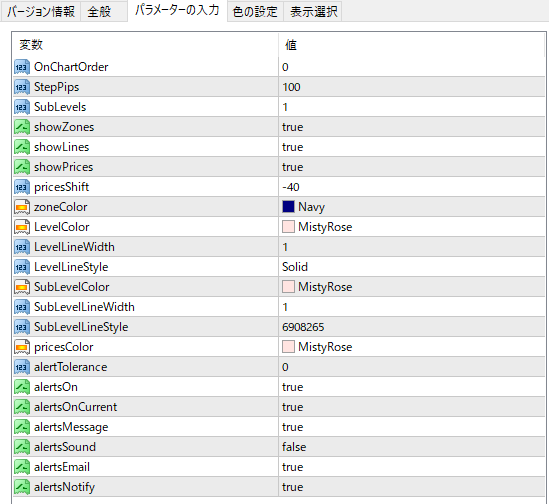The height and width of the screenshot is (504, 549).
Task: Click the boolean icon beside alertsMessage
Action: pos(22,427)
